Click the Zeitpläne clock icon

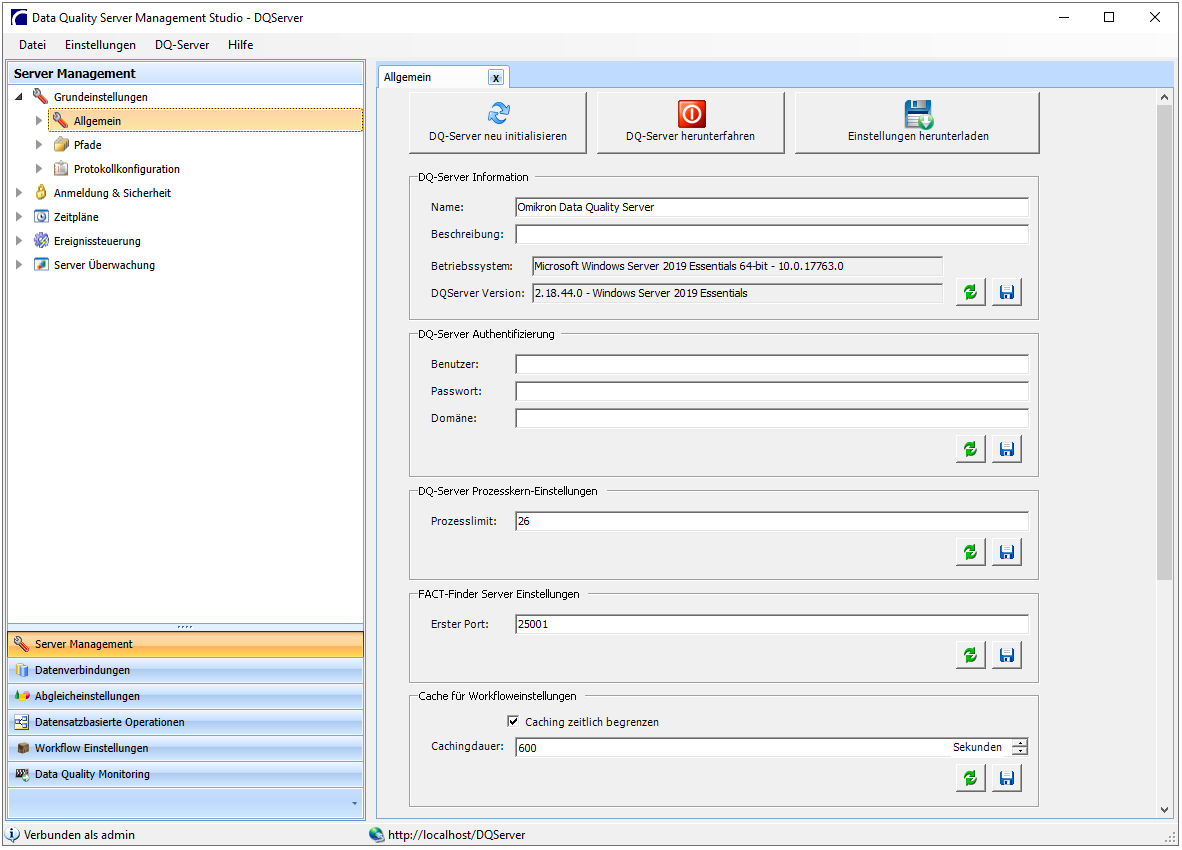click(41, 217)
